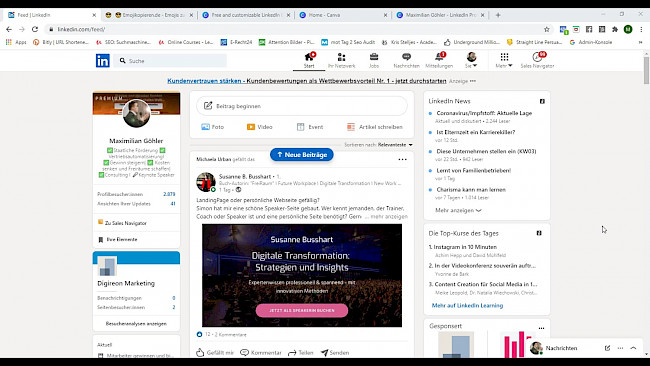Read Coronavirus/Impfstoff: Aktuelle Lage news
This screenshot has height=366, width=650.
(x=484, y=113)
